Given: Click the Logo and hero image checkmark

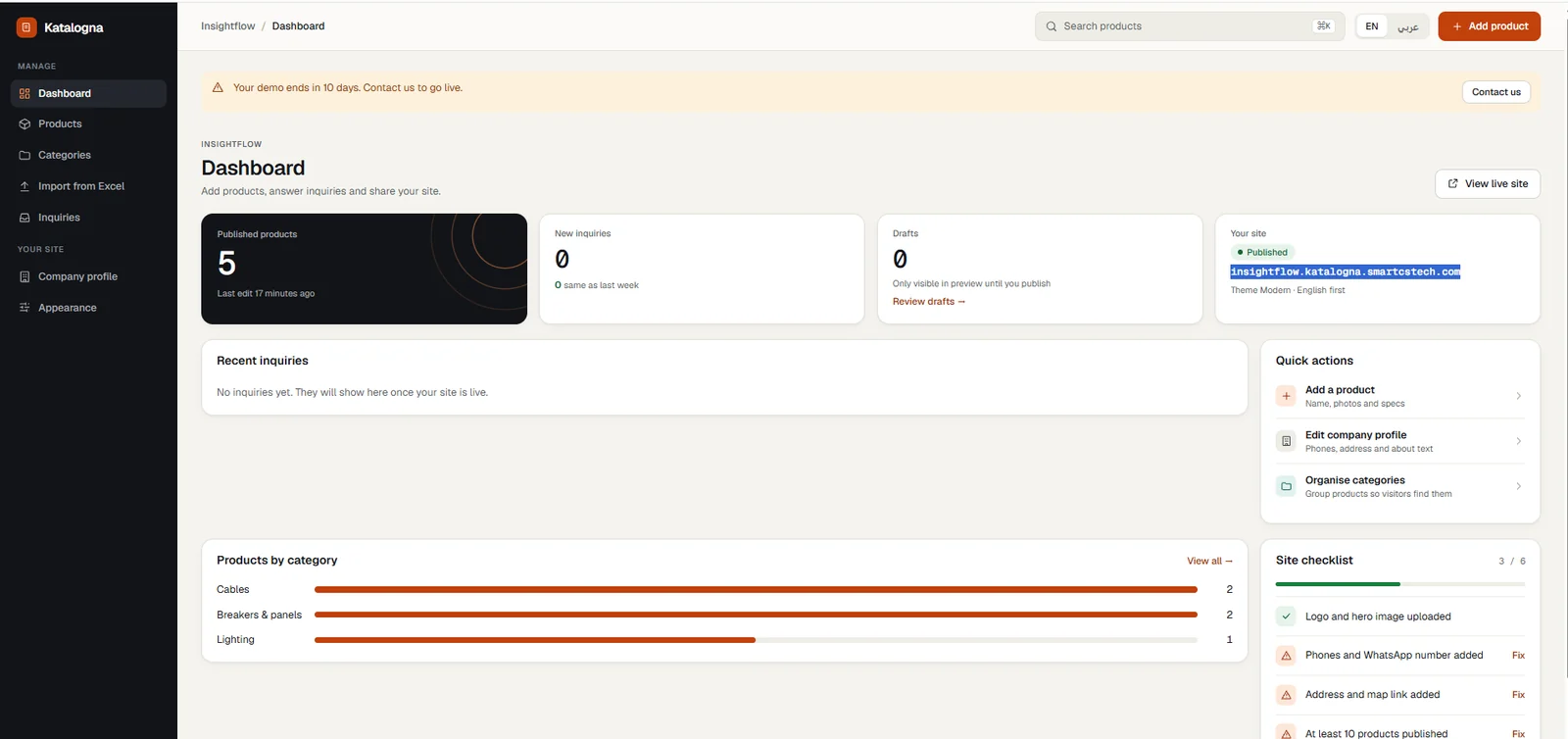Looking at the screenshot, I should [1286, 616].
